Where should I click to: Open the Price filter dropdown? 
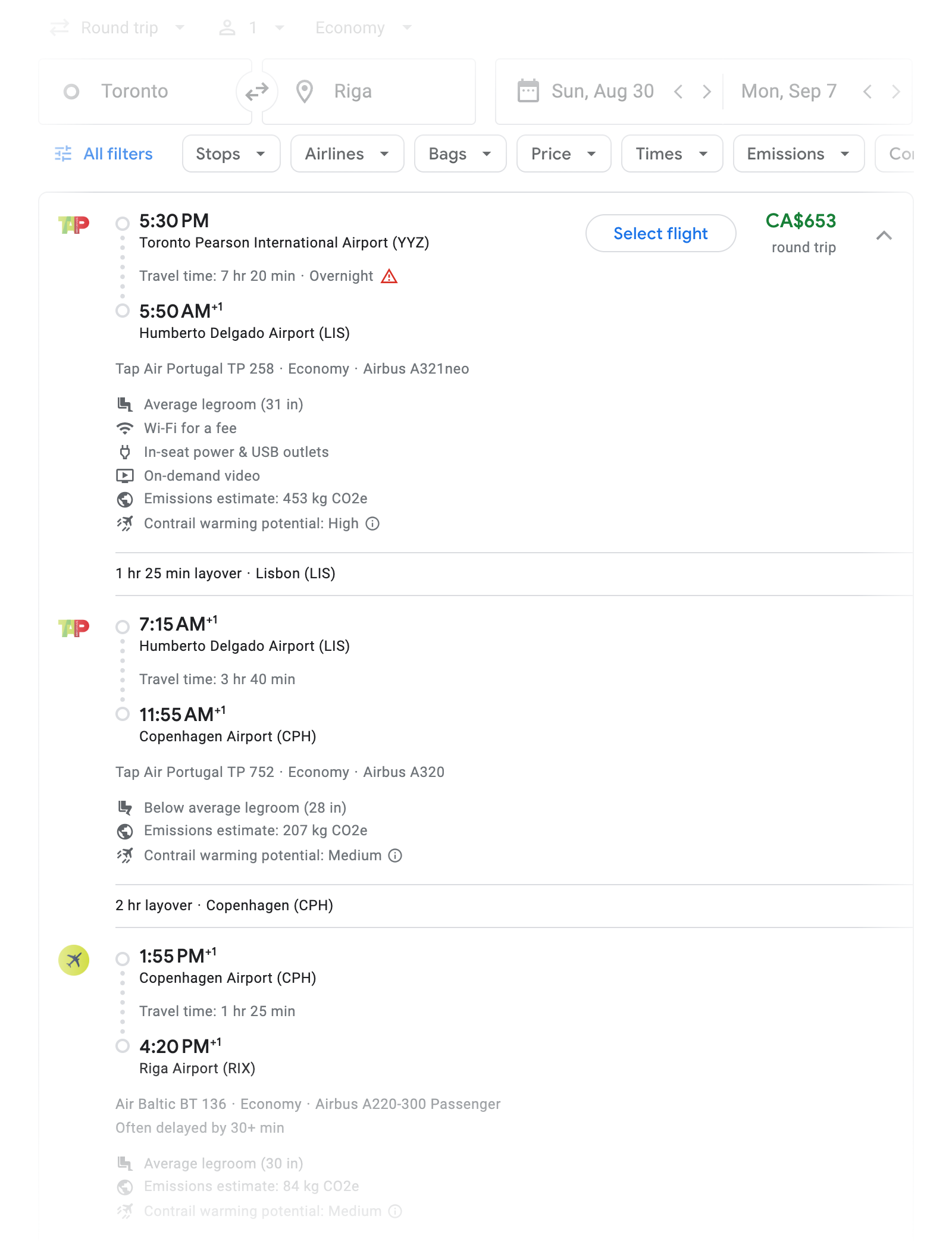tap(562, 153)
